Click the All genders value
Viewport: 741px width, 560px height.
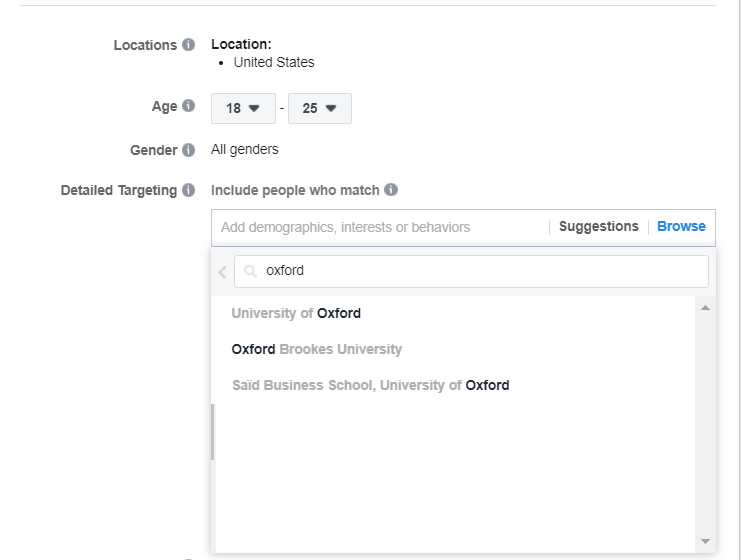coord(245,149)
